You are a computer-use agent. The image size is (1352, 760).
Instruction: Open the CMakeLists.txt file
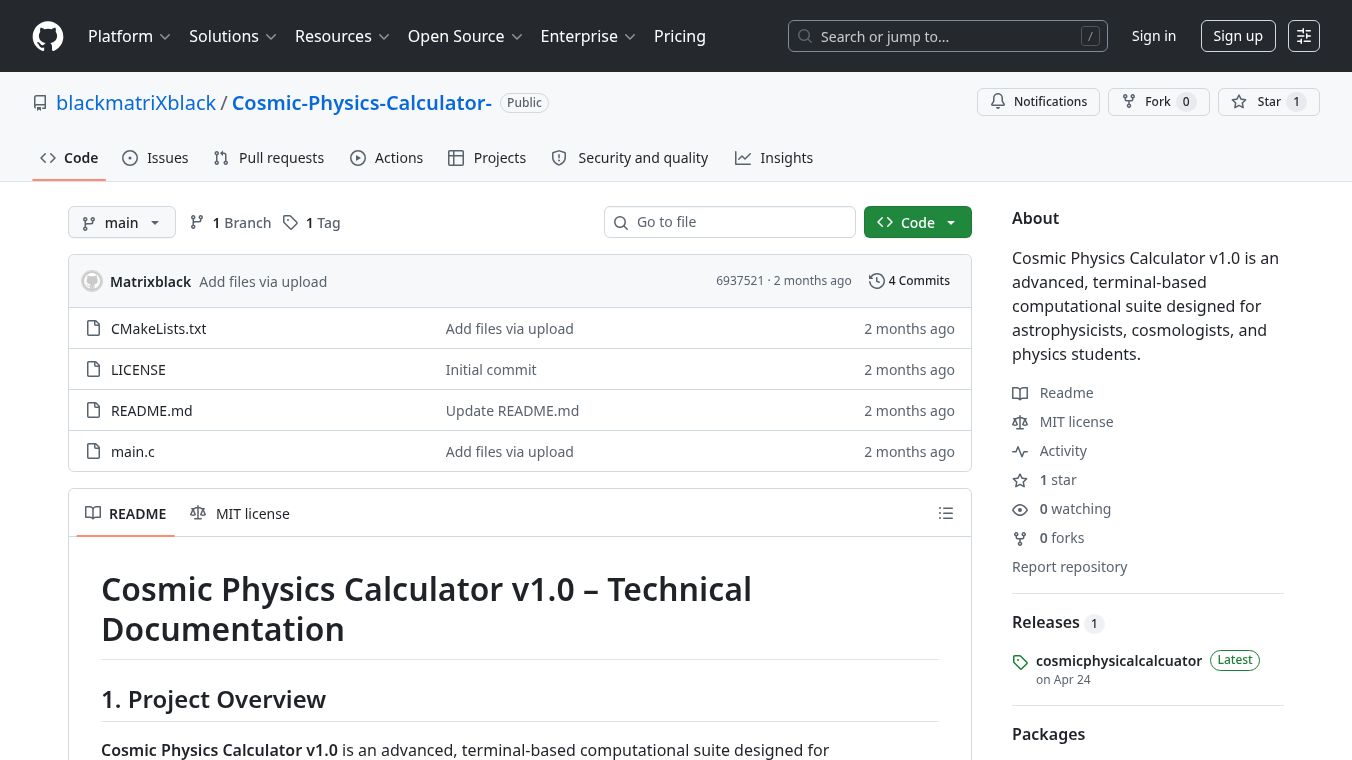click(x=158, y=329)
